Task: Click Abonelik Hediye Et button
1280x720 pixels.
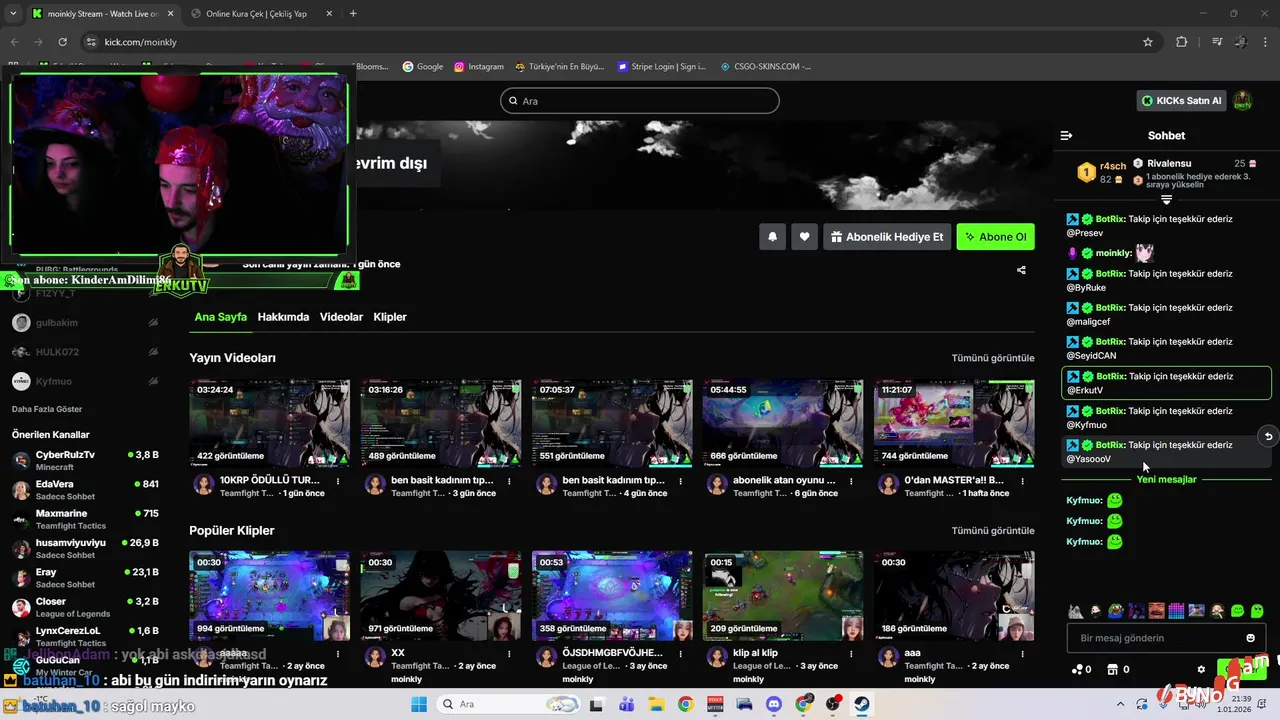Action: click(x=887, y=237)
